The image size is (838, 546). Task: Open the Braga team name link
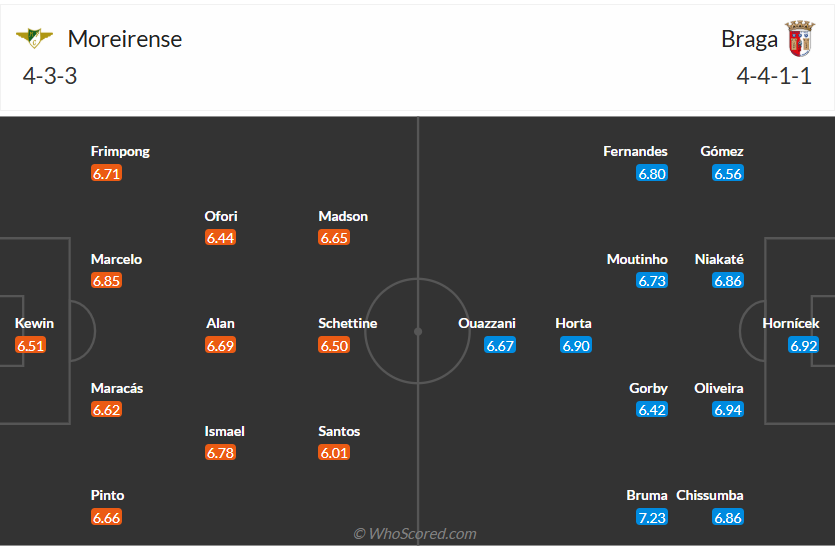(x=749, y=39)
